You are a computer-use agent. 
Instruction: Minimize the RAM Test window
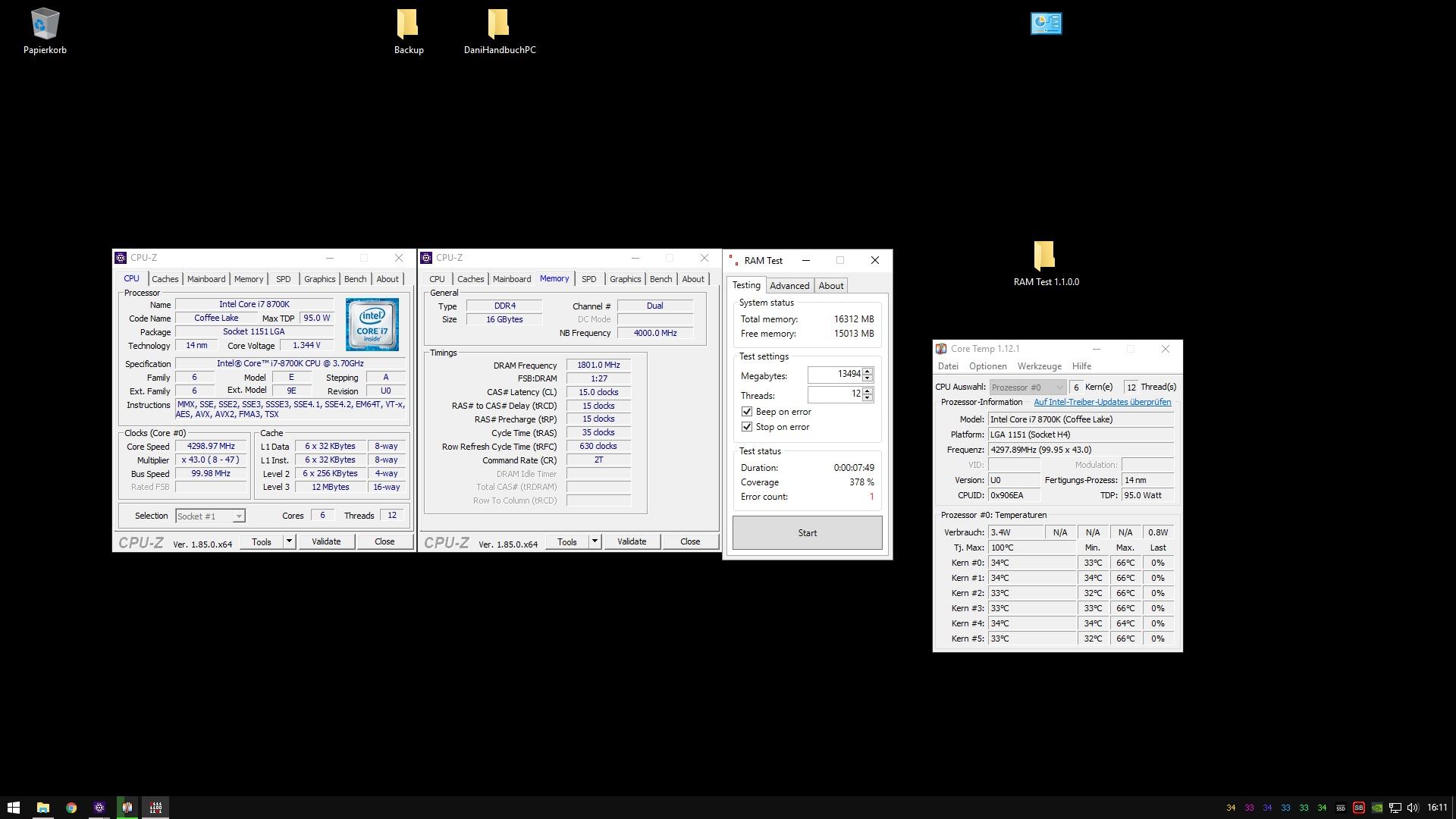806,260
